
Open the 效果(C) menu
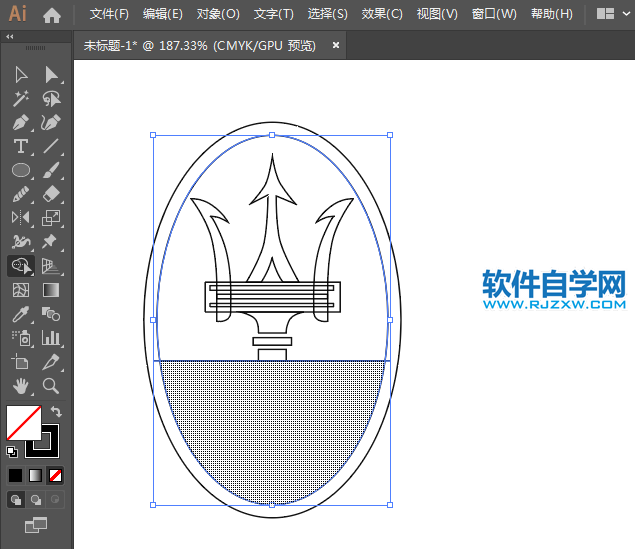coord(382,14)
